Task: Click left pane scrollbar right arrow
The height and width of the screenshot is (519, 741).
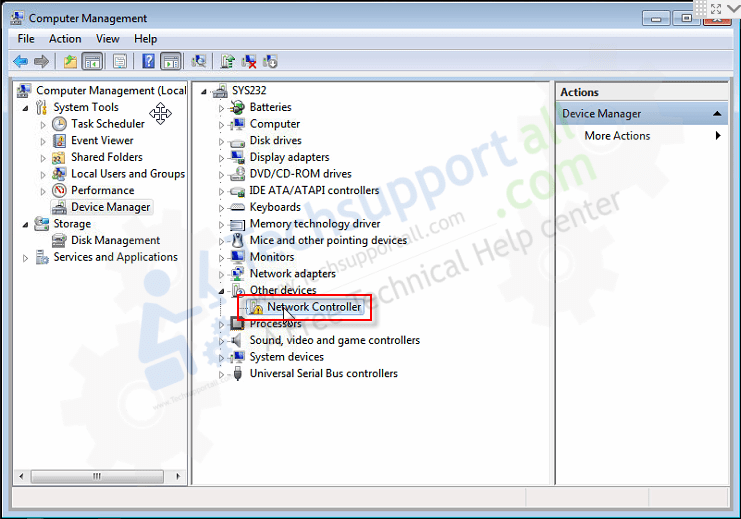Action: 178,476
